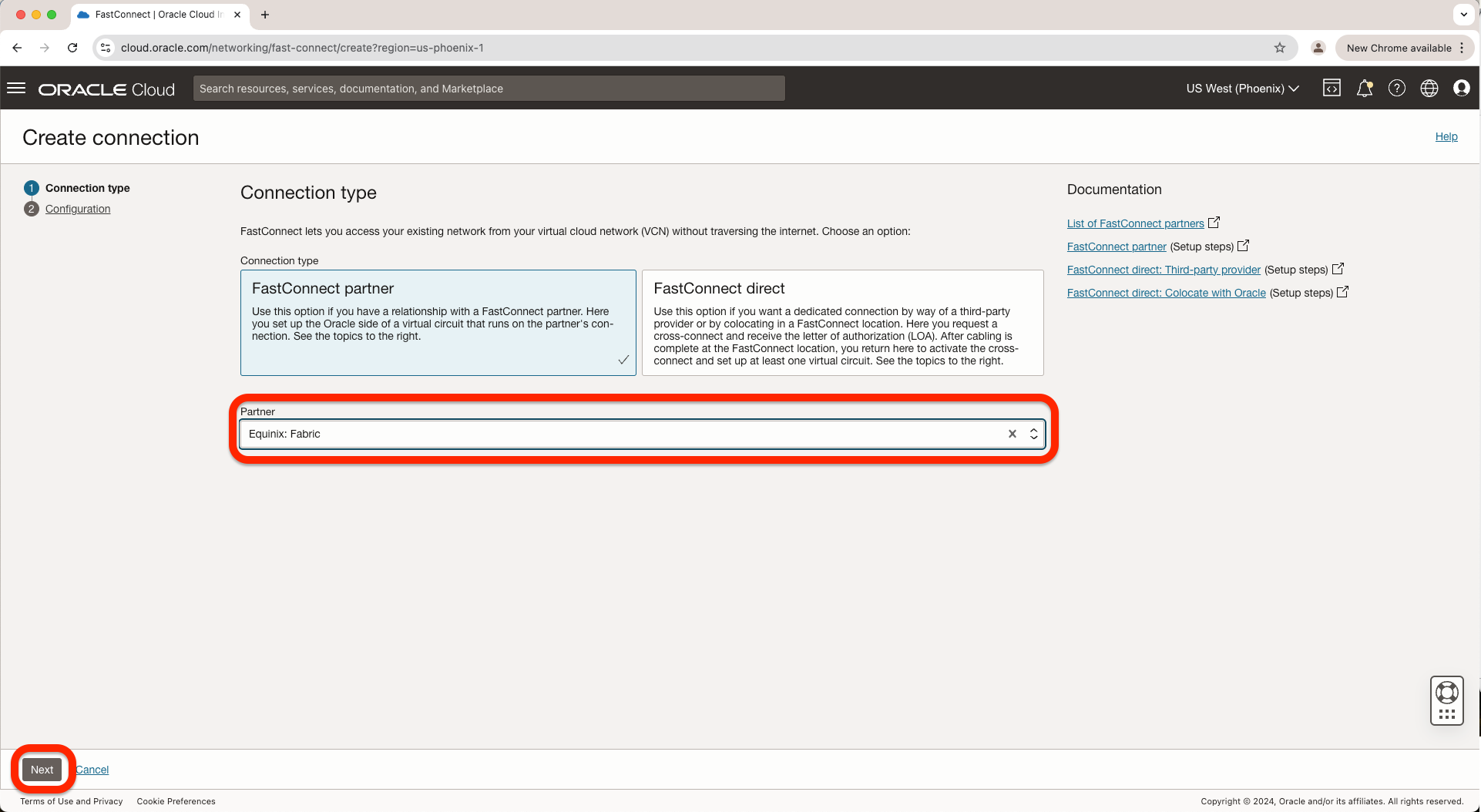Click the Partner combo box field
This screenshot has height=812, width=1481.
point(643,434)
